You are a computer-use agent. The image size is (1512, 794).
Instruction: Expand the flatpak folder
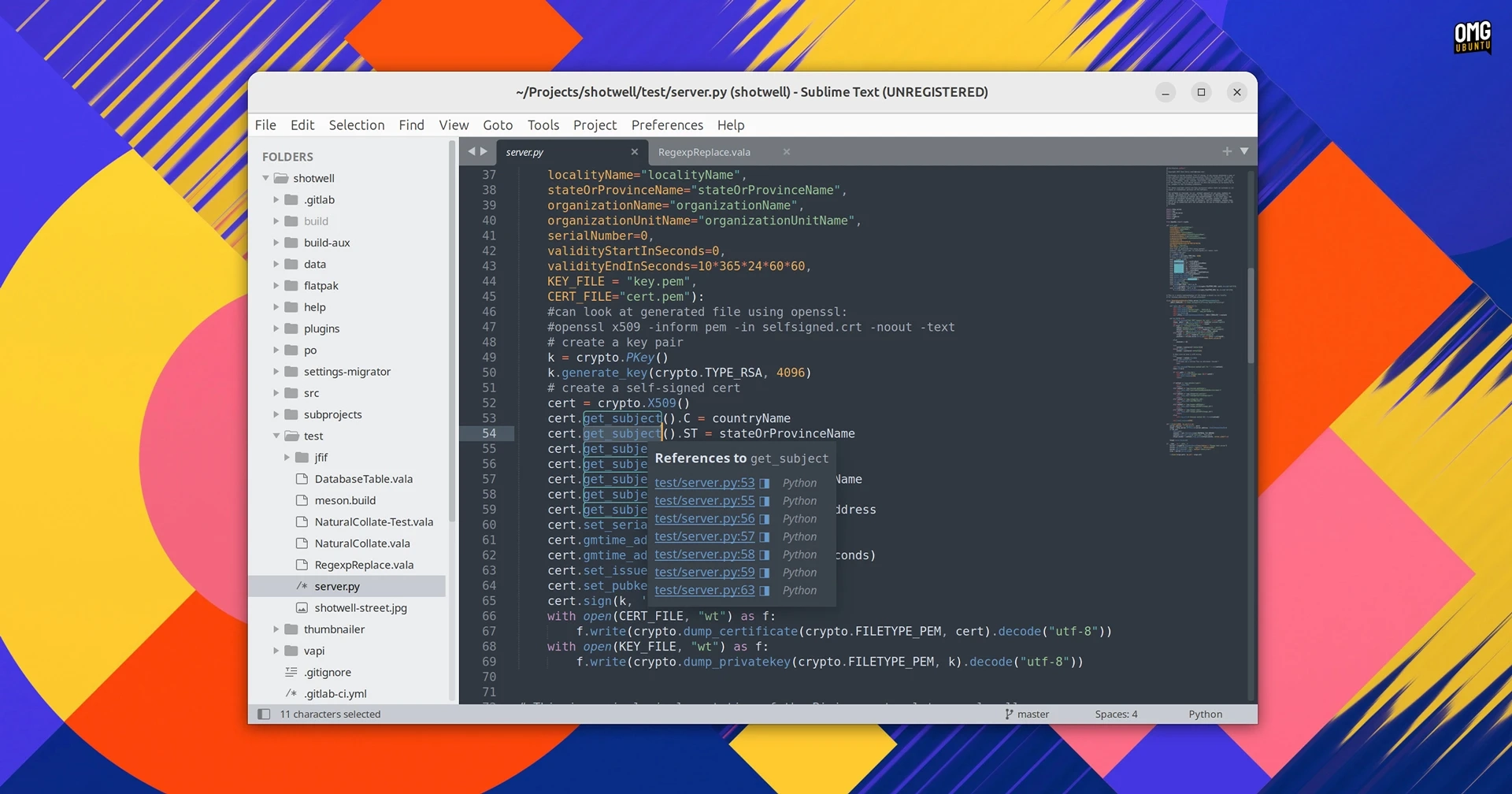pyautogui.click(x=276, y=286)
